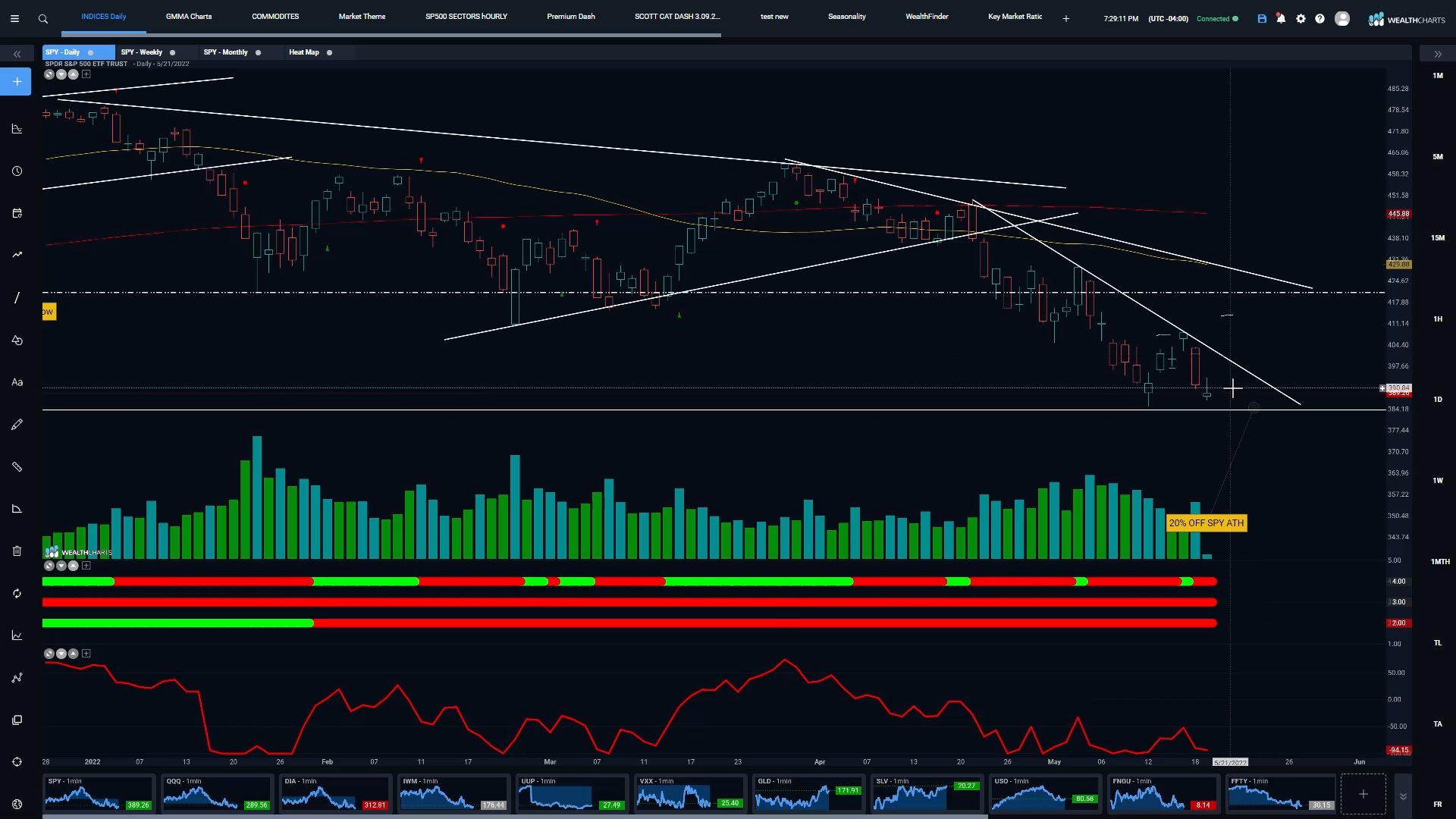
Task: Open the Key Market Ratio workspace tab
Action: coord(1015,17)
